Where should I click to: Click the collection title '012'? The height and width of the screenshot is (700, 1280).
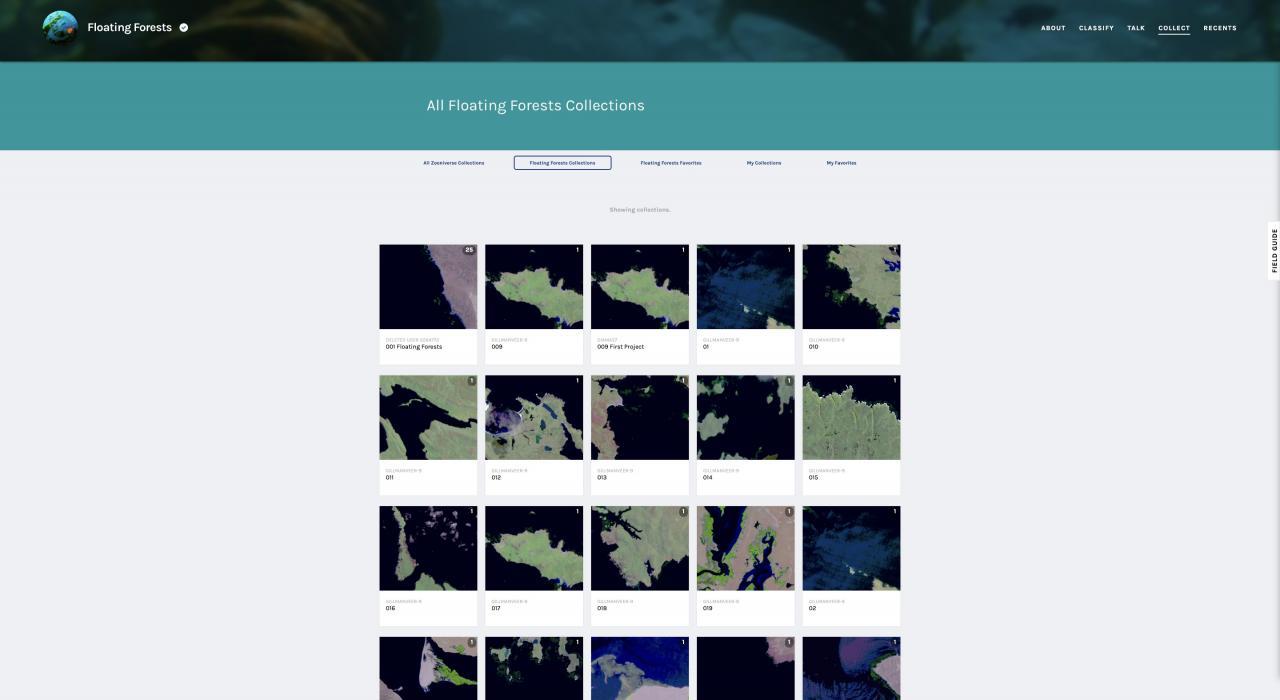[x=496, y=478]
